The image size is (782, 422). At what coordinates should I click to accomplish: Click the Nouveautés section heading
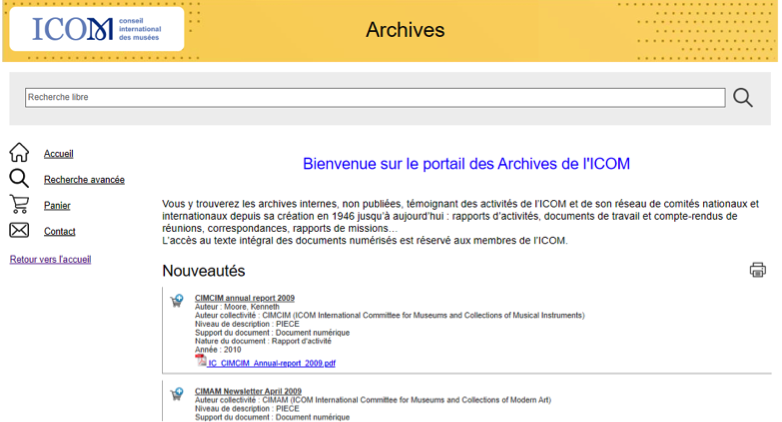coord(203,271)
